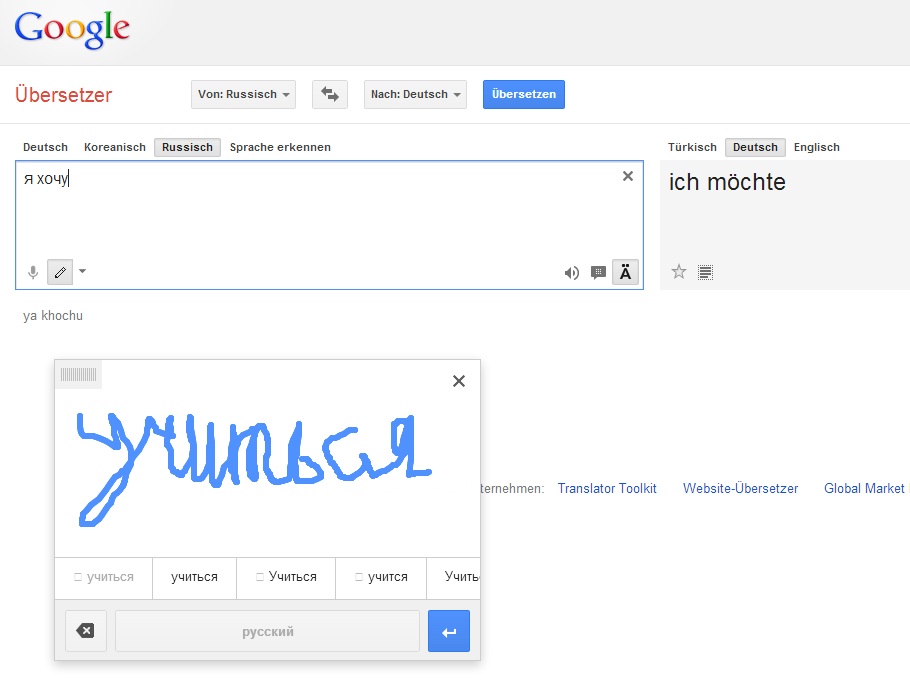
Task: Click inside the source text box
Action: coord(329,225)
